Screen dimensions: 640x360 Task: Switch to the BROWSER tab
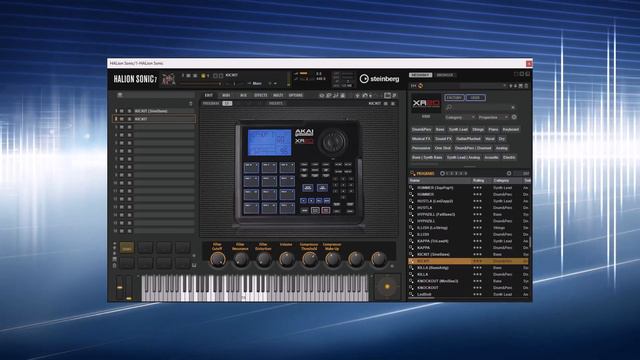(444, 75)
